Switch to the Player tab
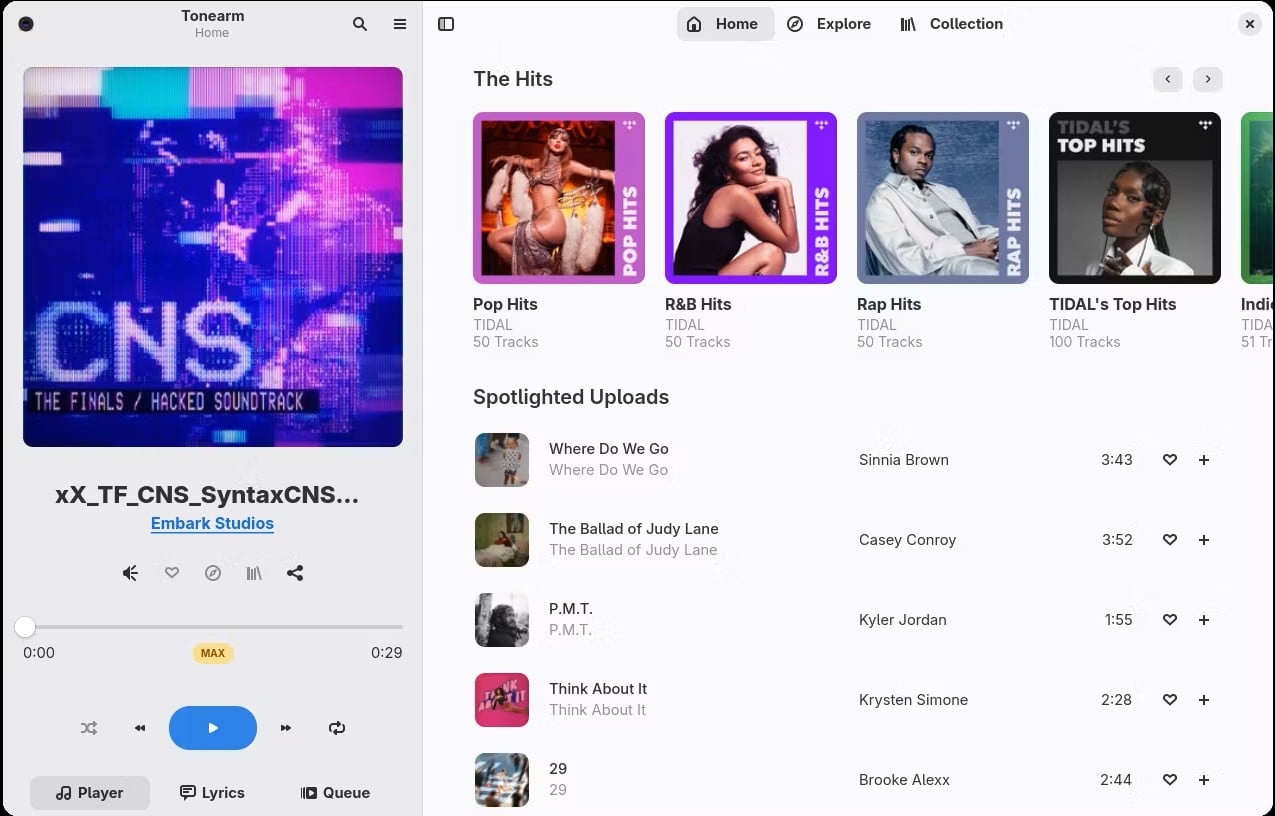The width and height of the screenshot is (1275, 816). pyautogui.click(x=90, y=793)
